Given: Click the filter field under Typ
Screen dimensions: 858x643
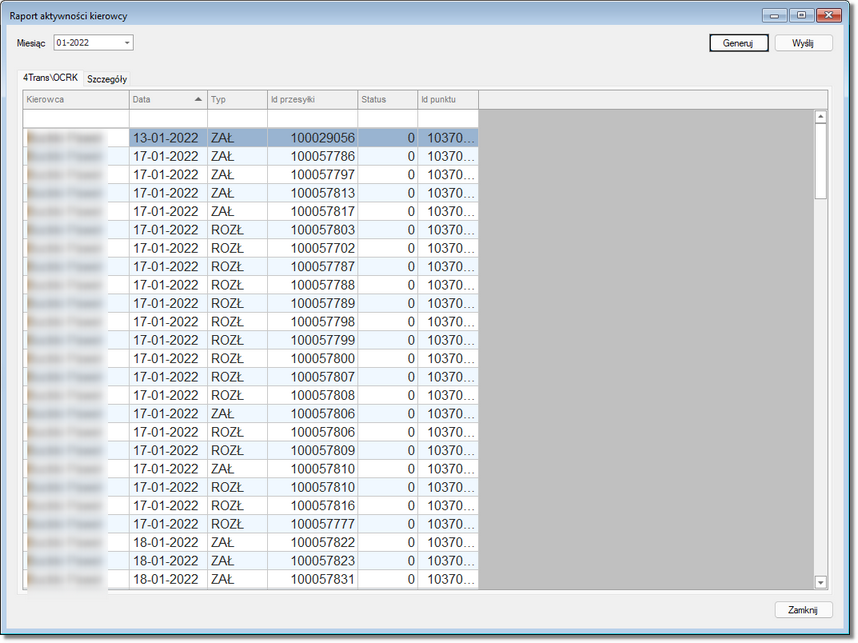Looking at the screenshot, I should coord(237,118).
